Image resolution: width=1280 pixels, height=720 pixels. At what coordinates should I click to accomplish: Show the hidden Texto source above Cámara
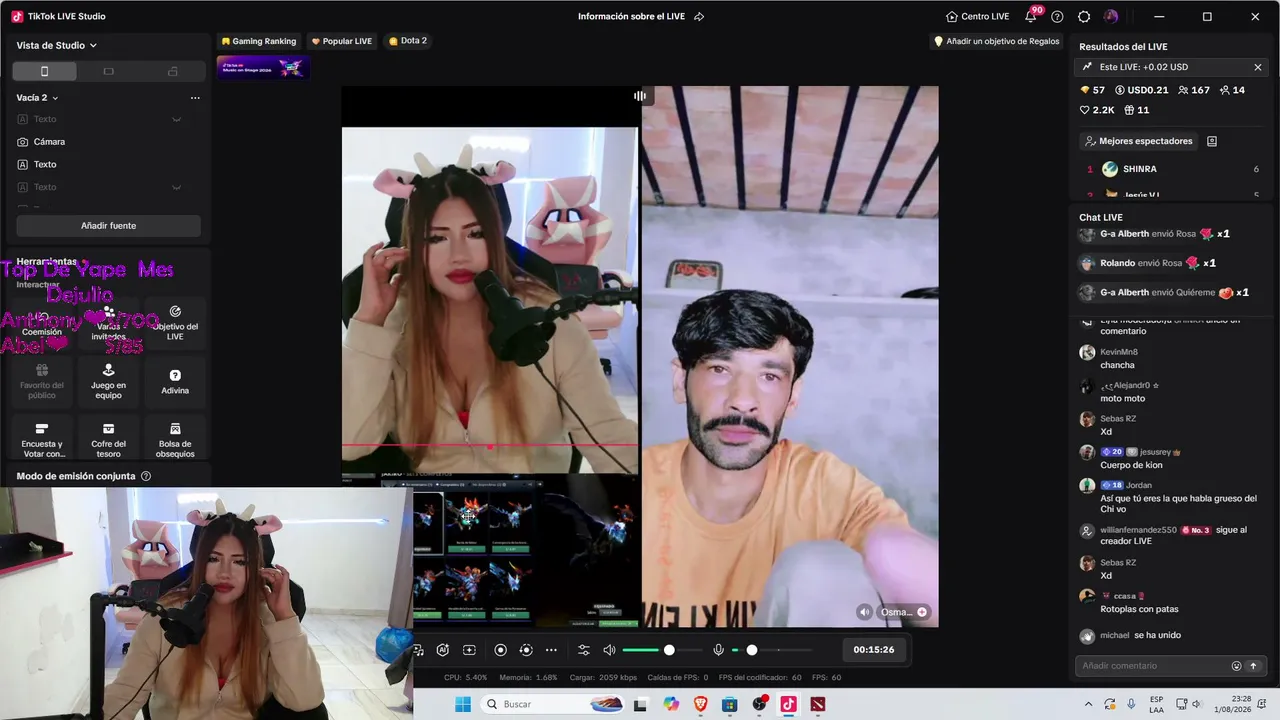tap(176, 120)
